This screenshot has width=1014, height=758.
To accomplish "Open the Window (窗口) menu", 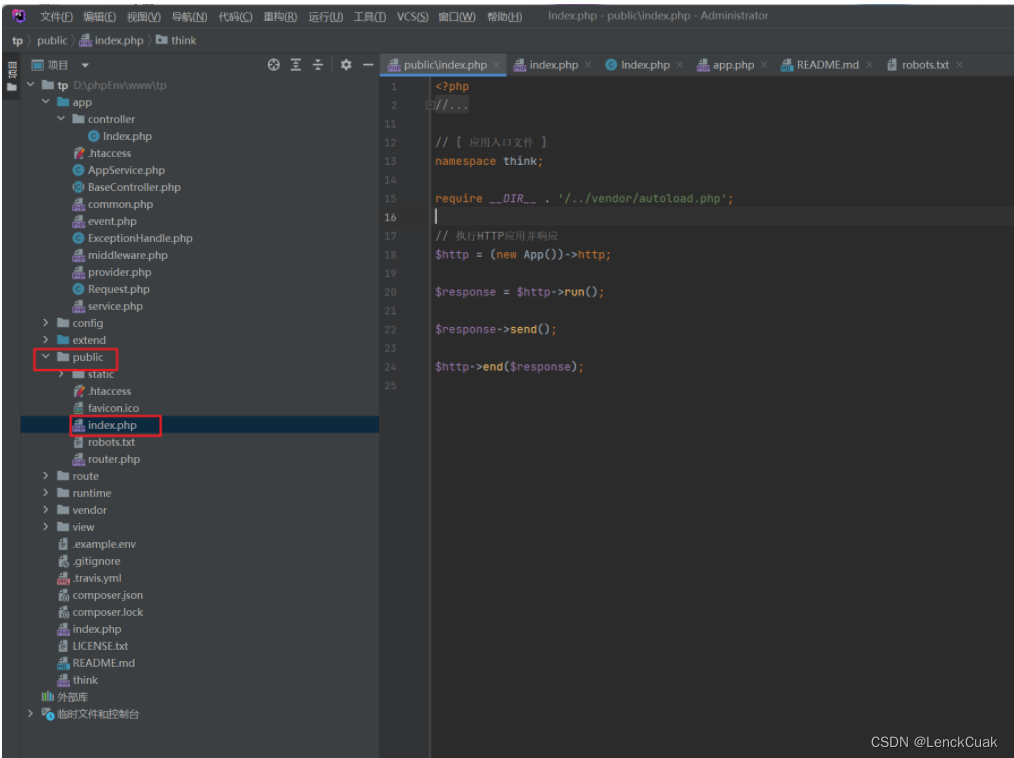I will (457, 16).
